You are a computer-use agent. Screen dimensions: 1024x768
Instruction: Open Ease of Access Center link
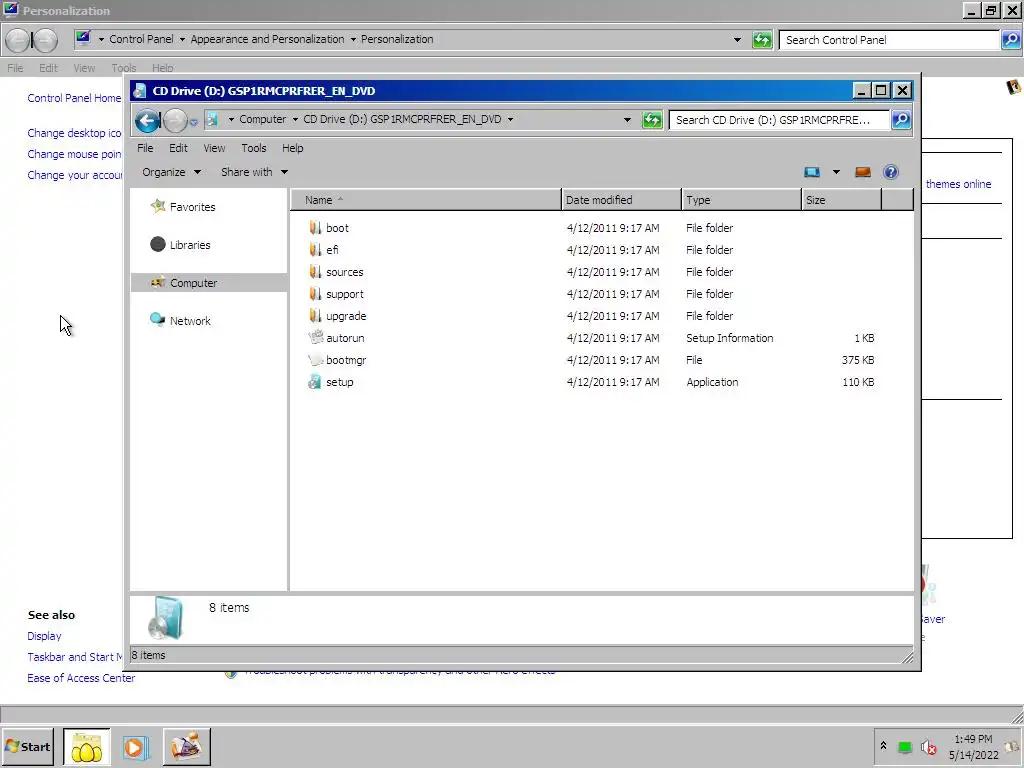pos(81,678)
